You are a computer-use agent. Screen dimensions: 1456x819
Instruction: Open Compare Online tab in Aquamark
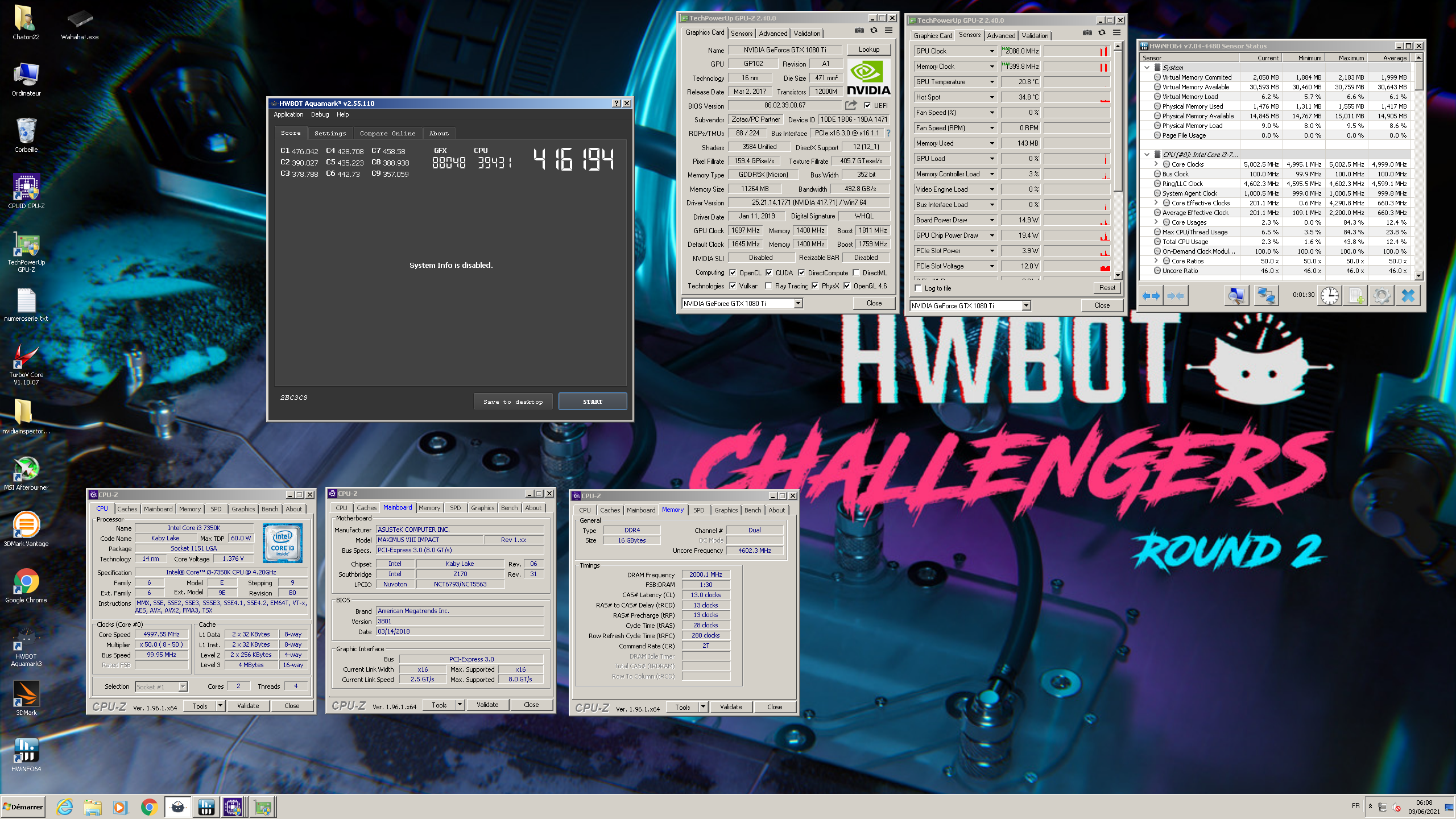pyautogui.click(x=387, y=133)
